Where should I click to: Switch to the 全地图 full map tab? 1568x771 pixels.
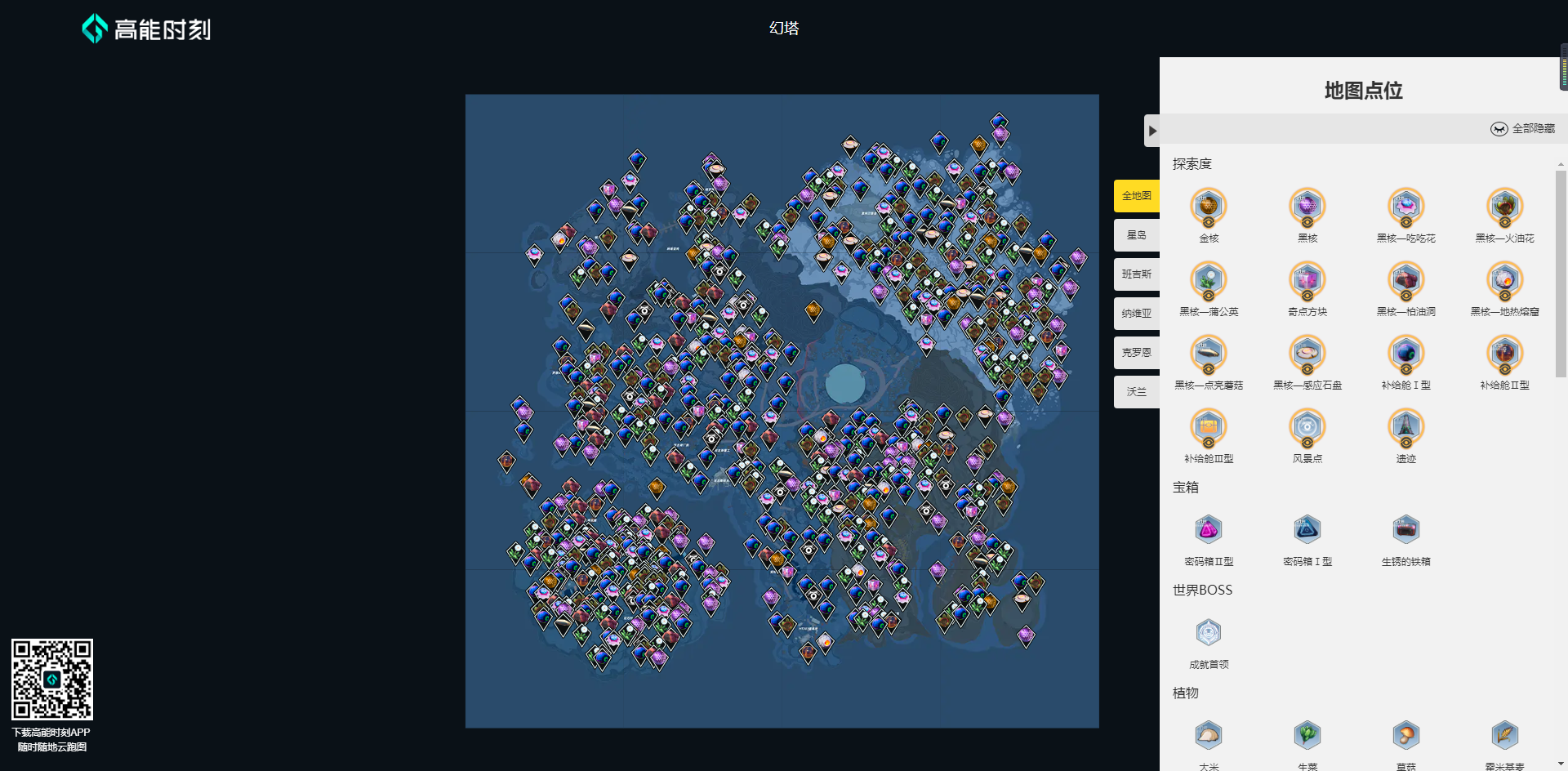point(1137,196)
